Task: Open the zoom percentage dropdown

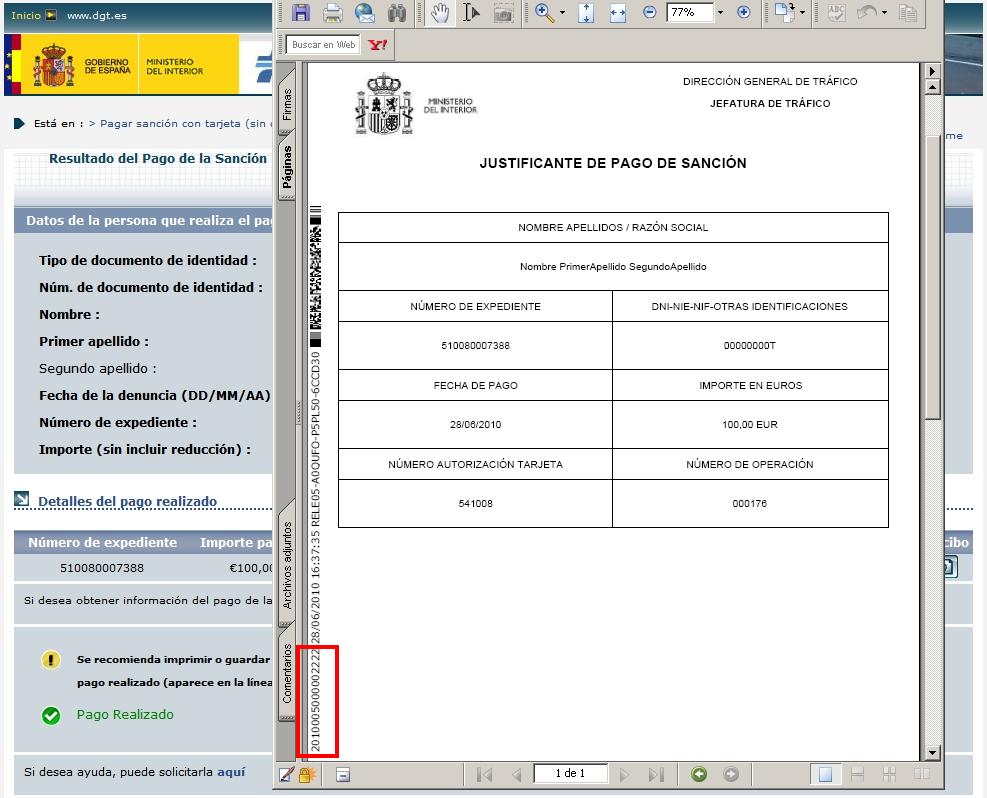Action: pos(720,13)
